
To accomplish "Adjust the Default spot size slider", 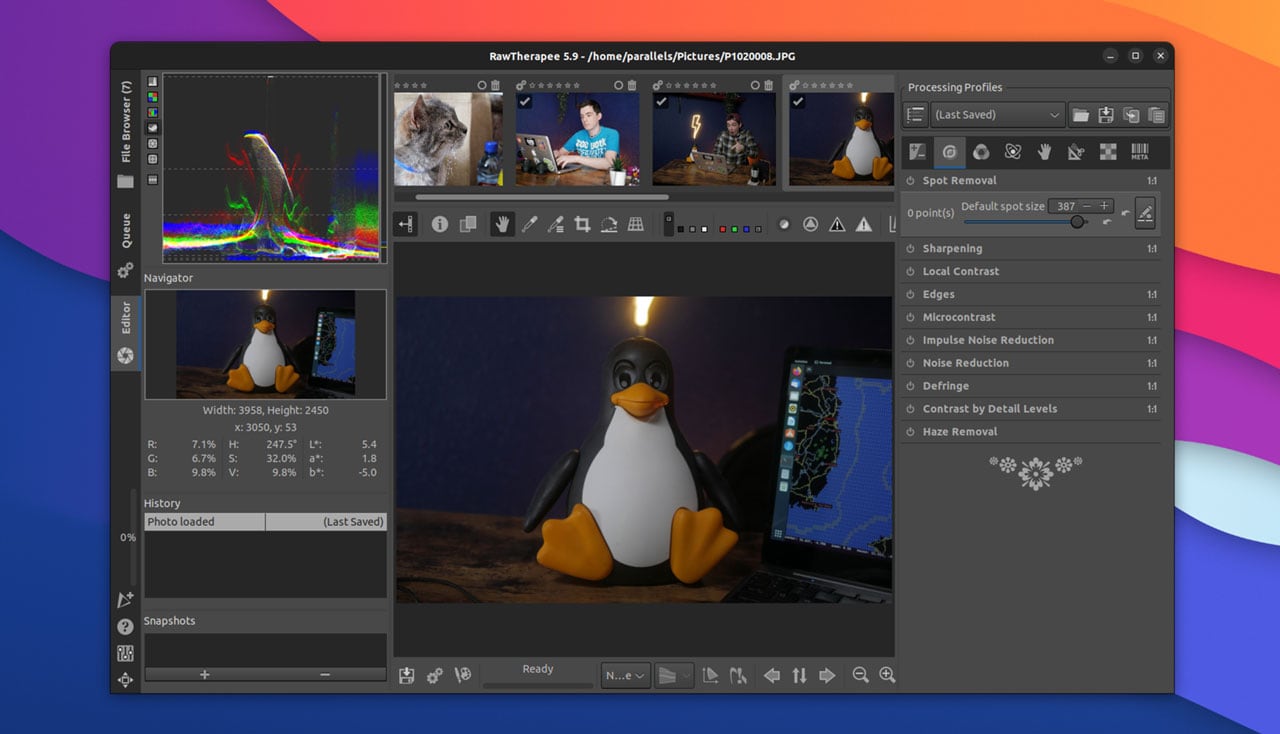I will 1025,222.
